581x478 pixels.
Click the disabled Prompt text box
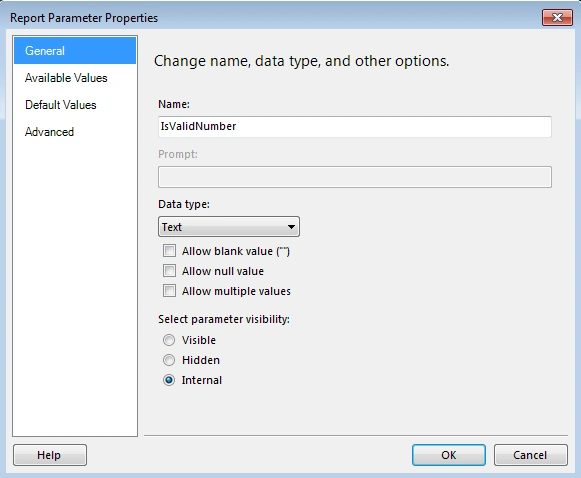coord(355,177)
